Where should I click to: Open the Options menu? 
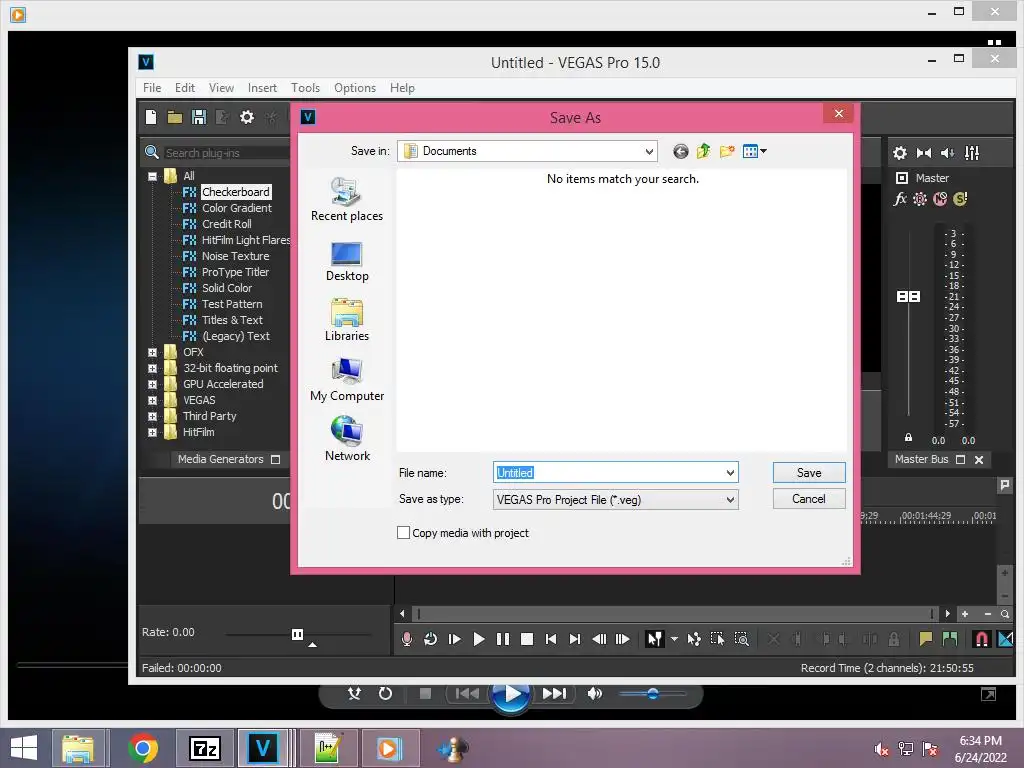(x=355, y=88)
